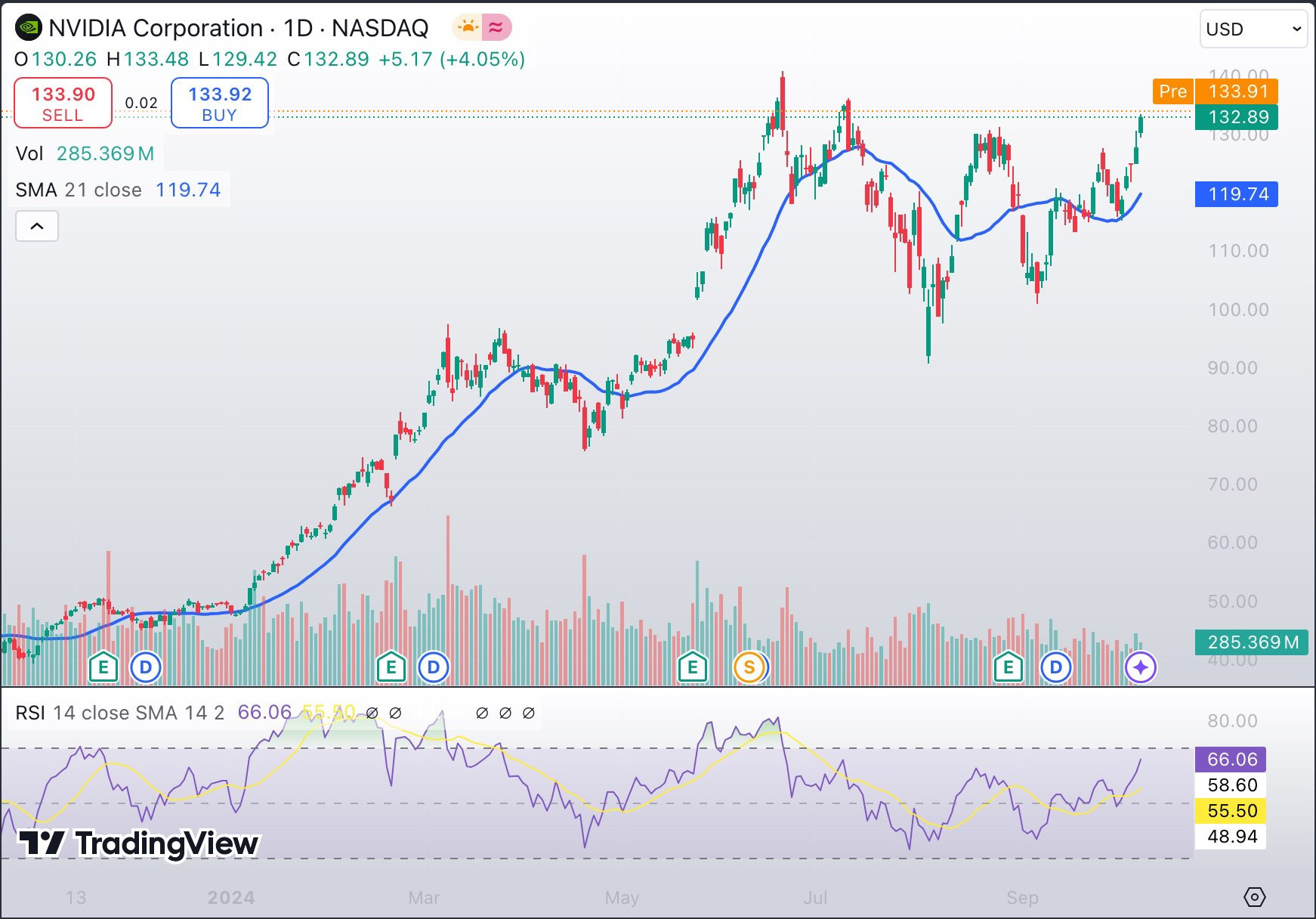The image size is (1316, 919).
Task: Click the orange stock split S marker
Action: pos(749,667)
